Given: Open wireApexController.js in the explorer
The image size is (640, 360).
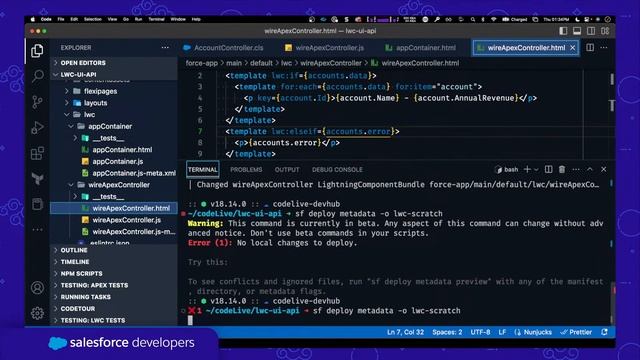Looking at the screenshot, I should coord(114,220).
